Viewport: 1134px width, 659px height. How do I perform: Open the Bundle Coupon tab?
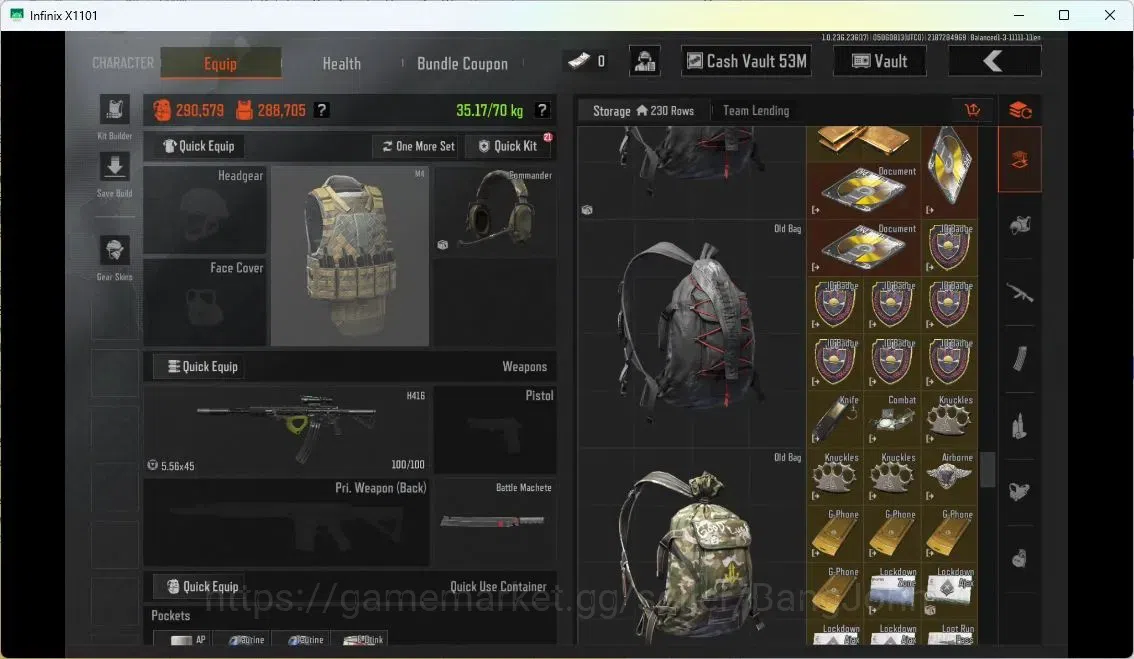pyautogui.click(x=462, y=64)
